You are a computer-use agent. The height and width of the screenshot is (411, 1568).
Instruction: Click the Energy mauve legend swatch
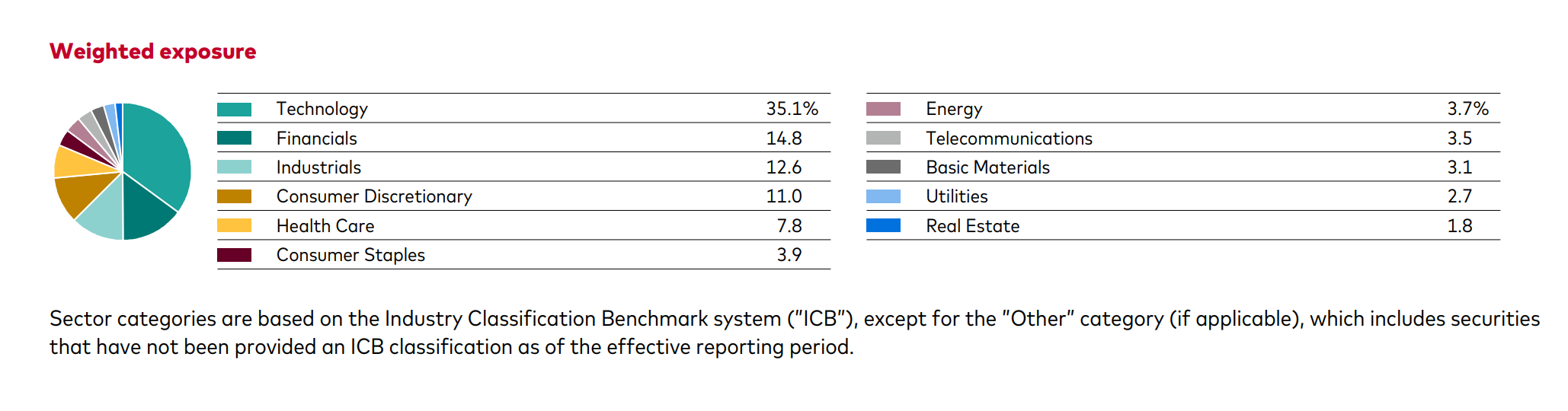(x=883, y=109)
